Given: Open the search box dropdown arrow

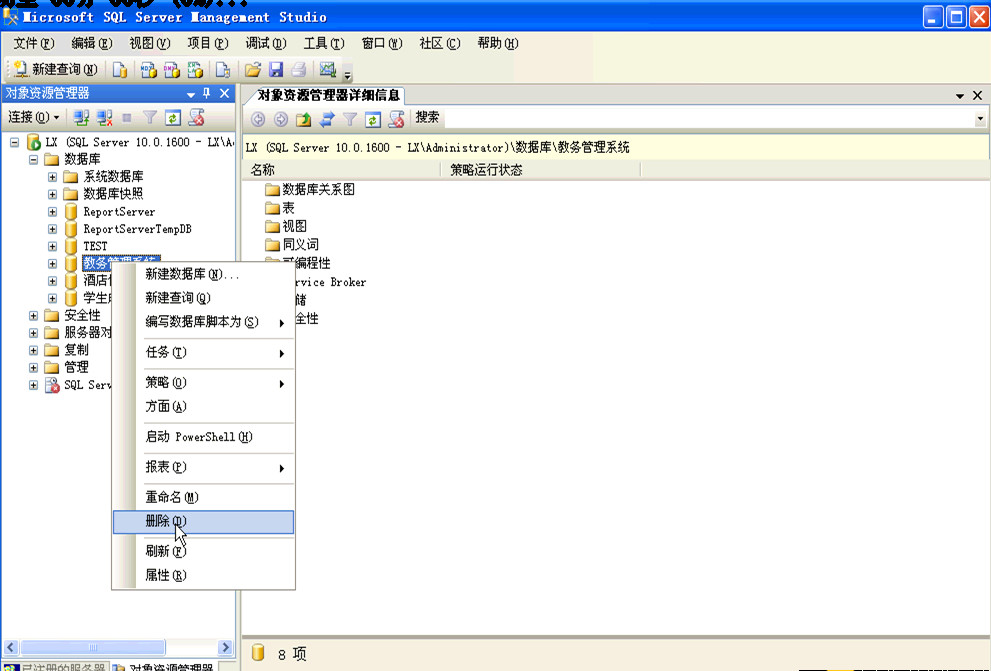Looking at the screenshot, I should 980,118.
